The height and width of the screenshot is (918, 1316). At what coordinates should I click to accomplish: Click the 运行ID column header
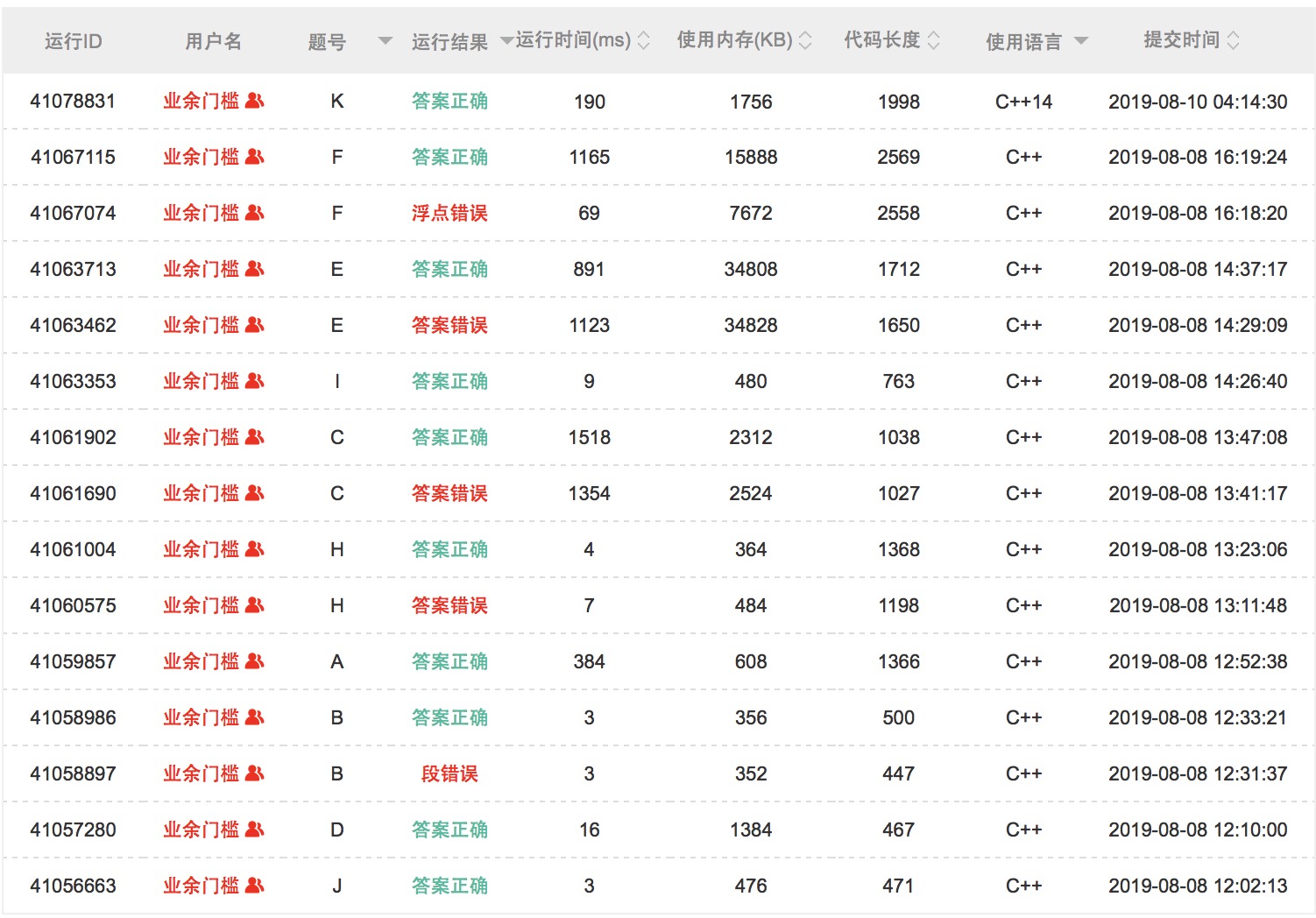click(73, 41)
